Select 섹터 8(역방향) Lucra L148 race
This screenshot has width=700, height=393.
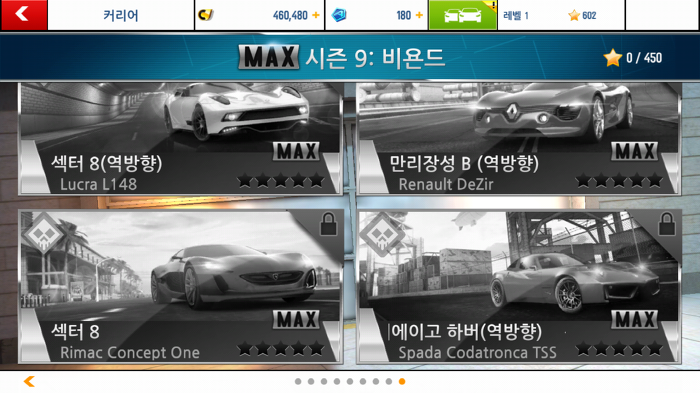click(x=180, y=139)
